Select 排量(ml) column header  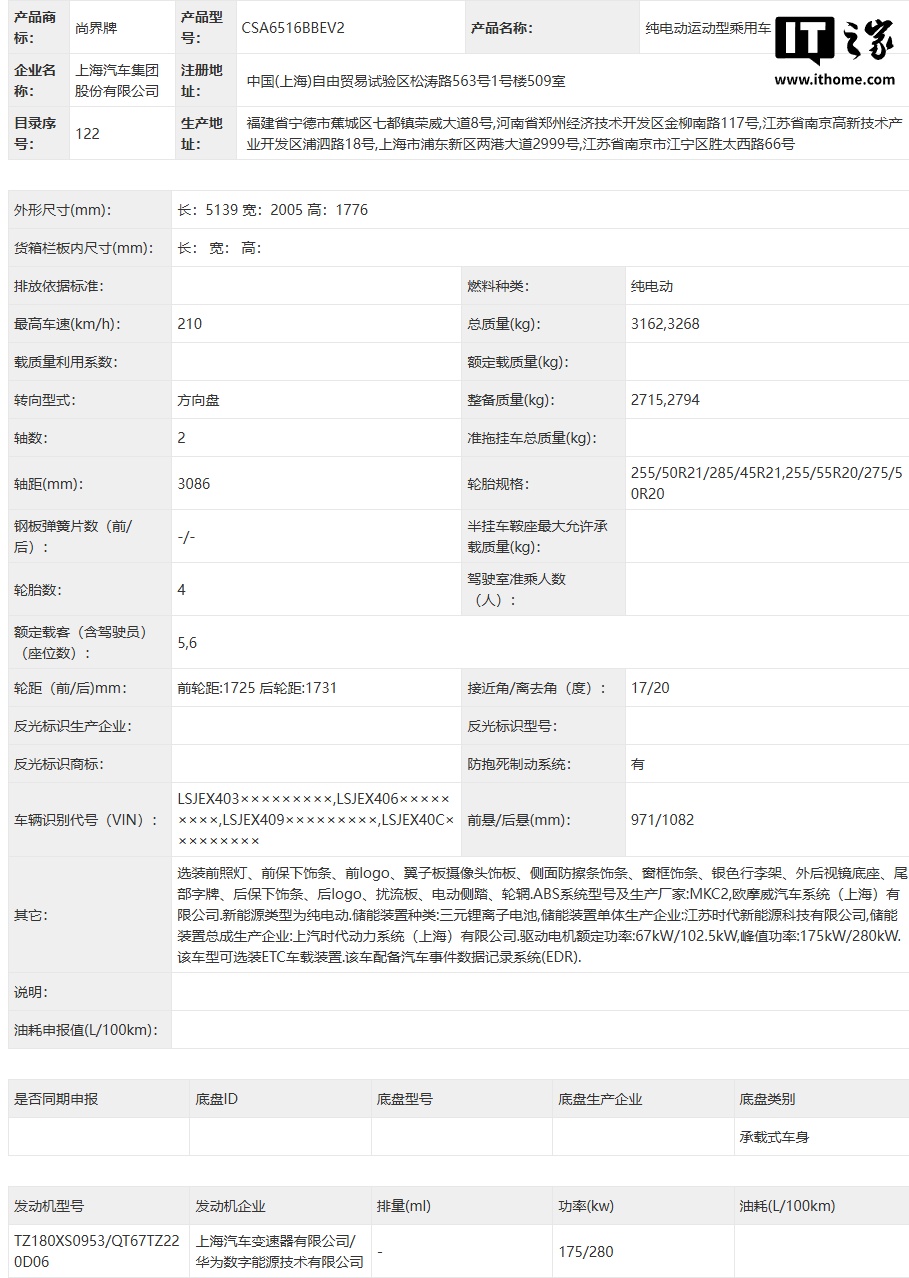[403, 1206]
